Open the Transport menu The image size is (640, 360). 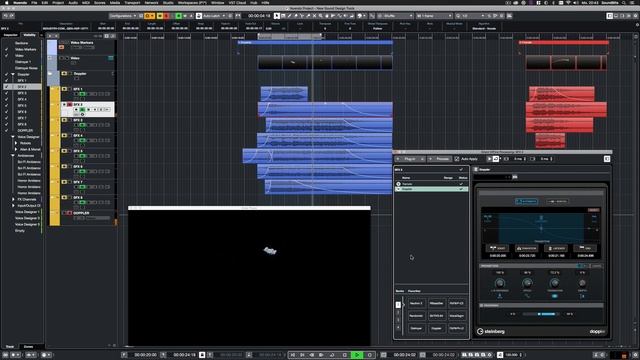132,2
